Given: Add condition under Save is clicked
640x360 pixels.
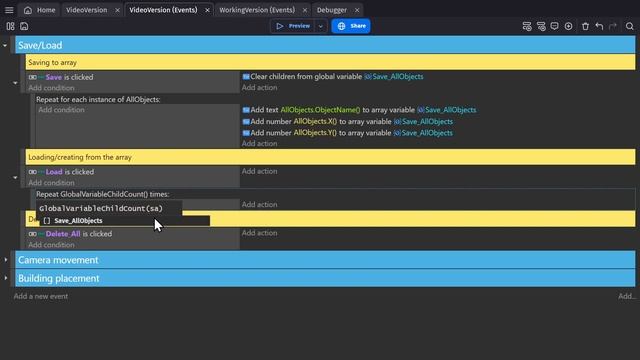Looking at the screenshot, I should pos(51,88).
